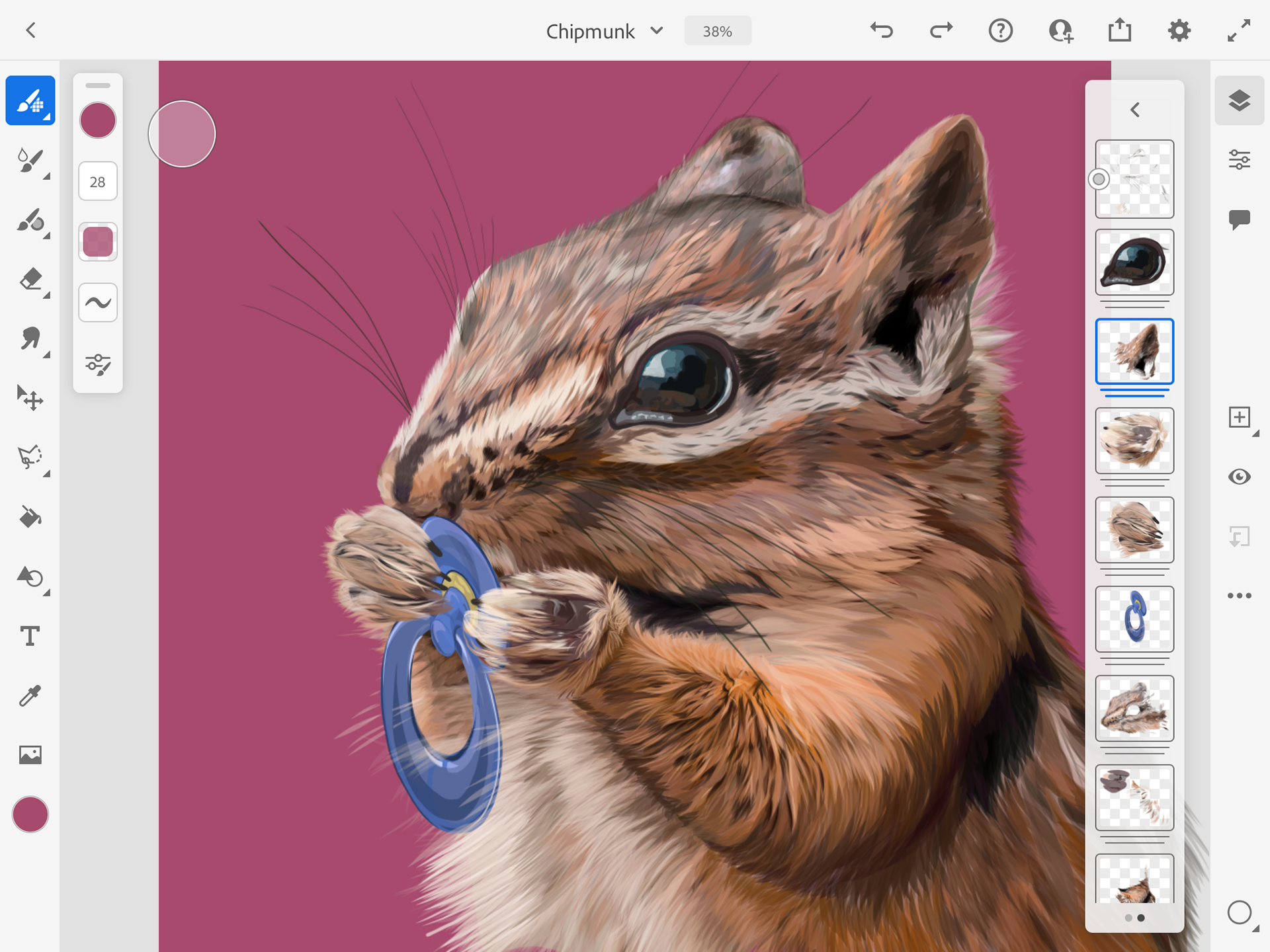Toggle layer visibility eye icon
The height and width of the screenshot is (952, 1270).
coord(1239,477)
